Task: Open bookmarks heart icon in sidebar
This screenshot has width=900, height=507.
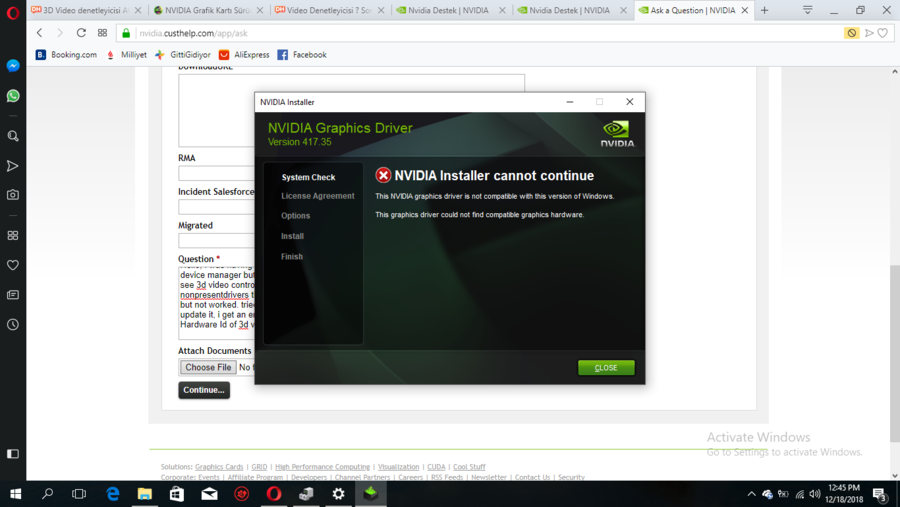Action: point(13,265)
